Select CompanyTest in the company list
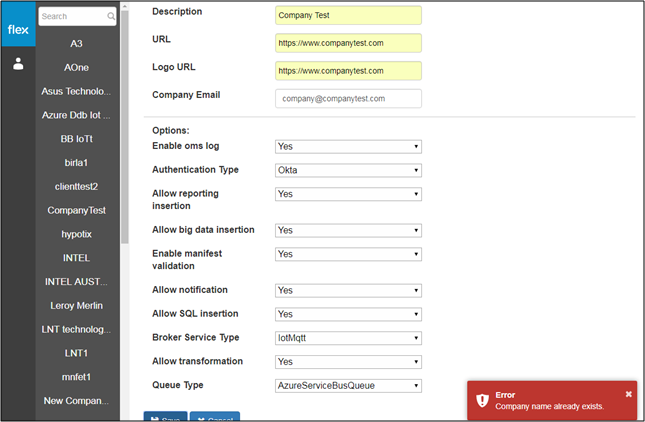The width and height of the screenshot is (645, 422). tap(77, 210)
